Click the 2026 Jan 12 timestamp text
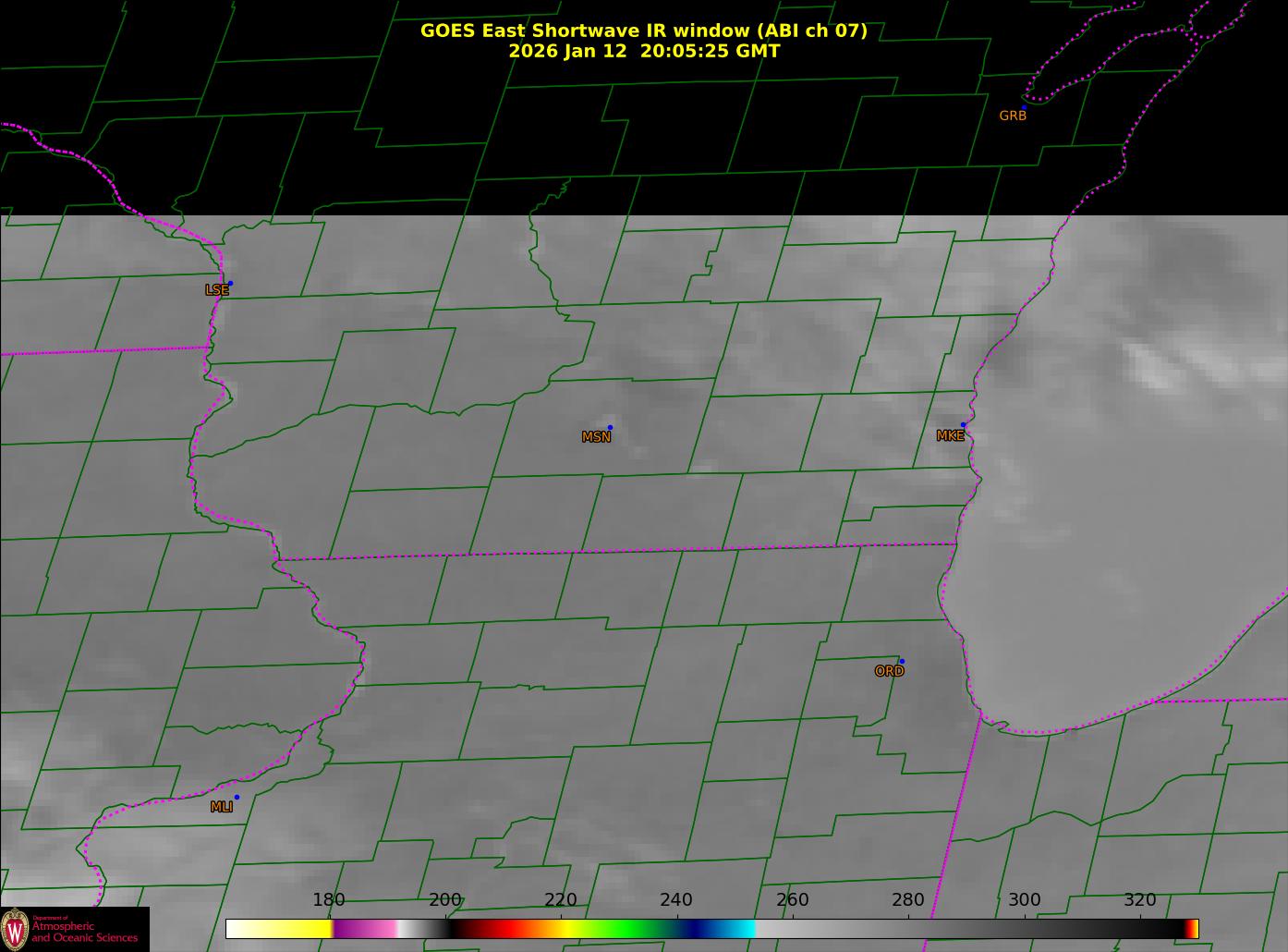 643,51
